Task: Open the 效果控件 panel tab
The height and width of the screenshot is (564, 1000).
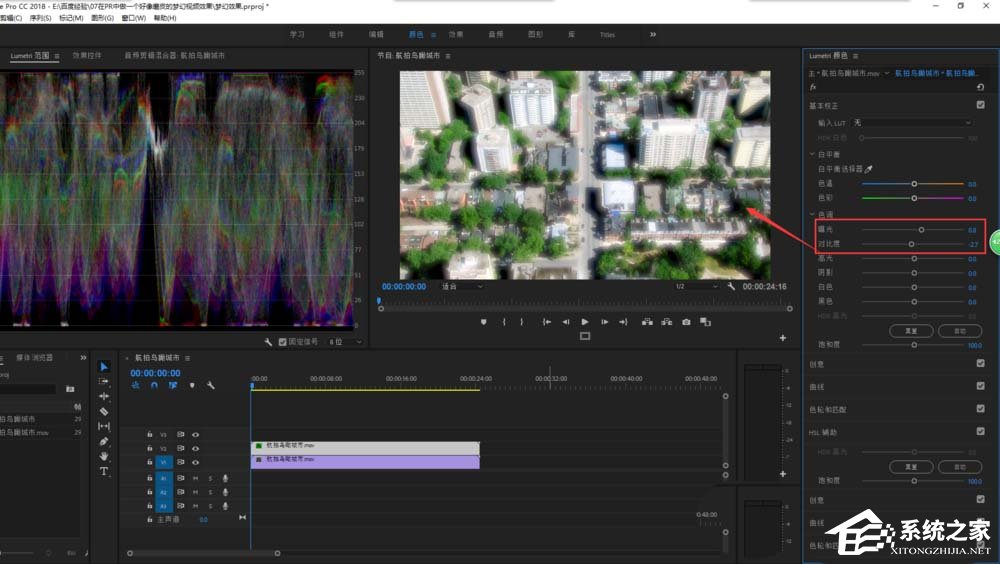Action: tap(87, 56)
